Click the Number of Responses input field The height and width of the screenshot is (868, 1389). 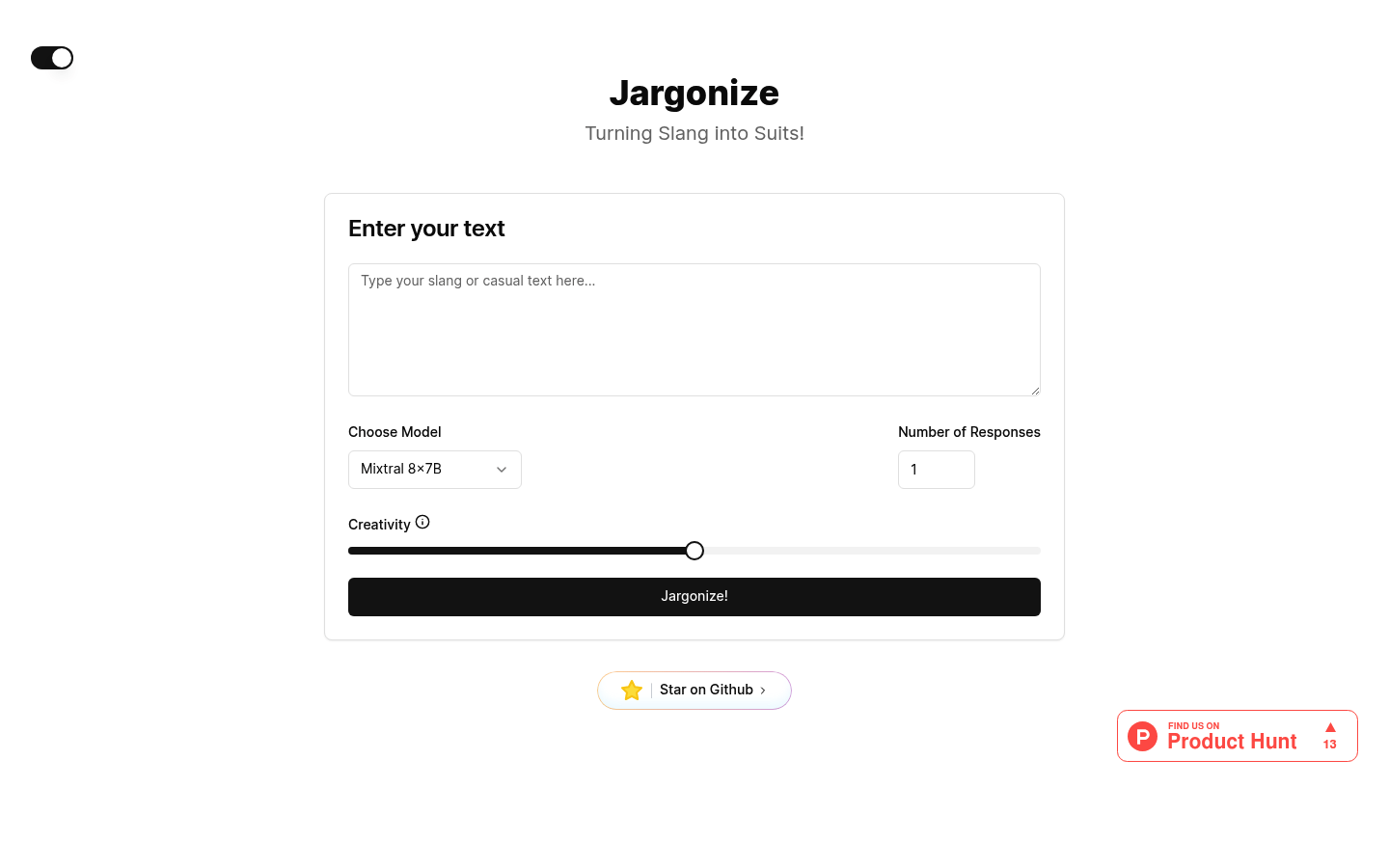[x=936, y=470]
